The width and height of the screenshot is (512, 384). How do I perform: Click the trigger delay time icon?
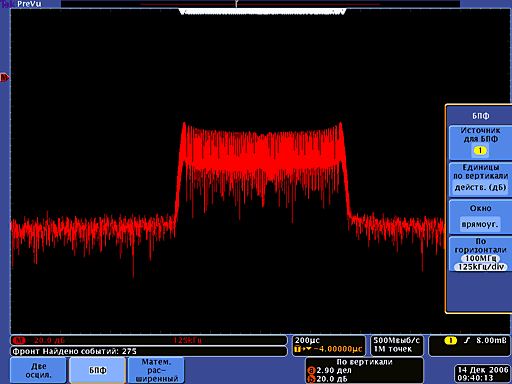point(303,349)
